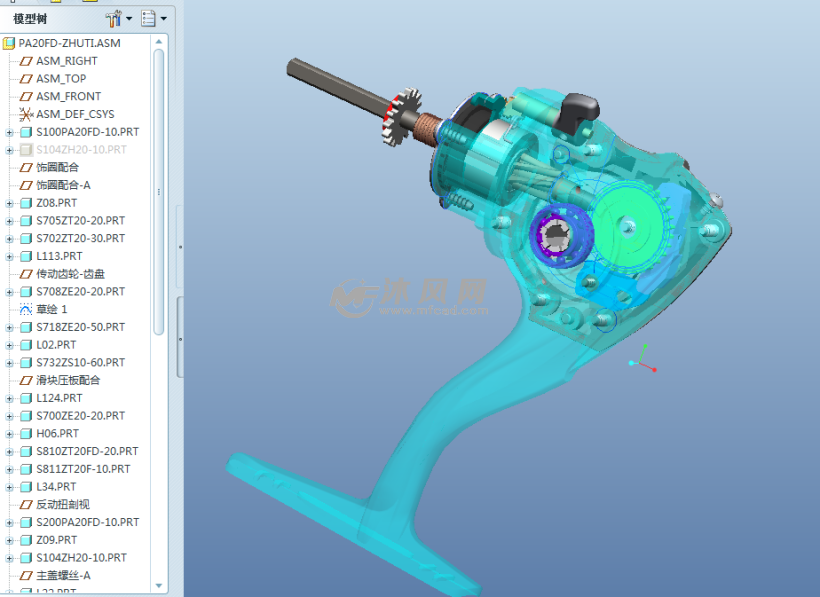Open the model tree show/list icon menu
Viewport: 820px width, 597px height.
pos(149,18)
